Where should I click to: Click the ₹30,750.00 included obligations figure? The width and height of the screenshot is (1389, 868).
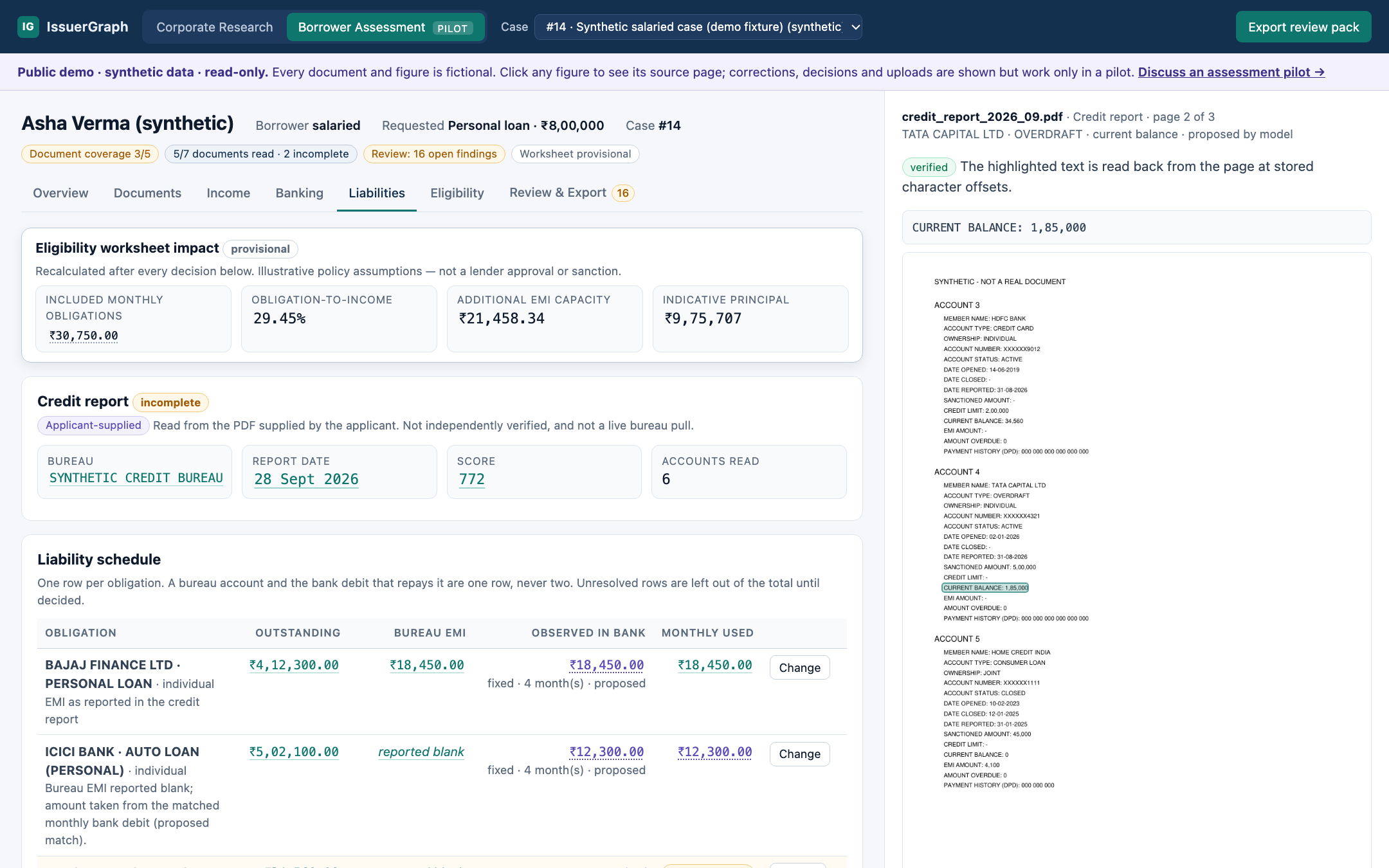tap(84, 336)
